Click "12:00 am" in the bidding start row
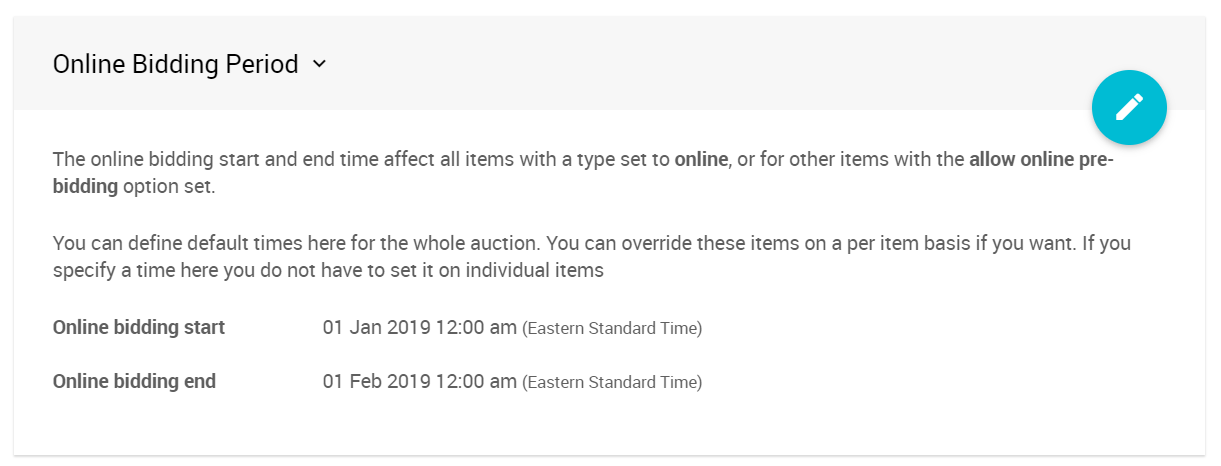This screenshot has width=1221, height=466. click(x=475, y=327)
